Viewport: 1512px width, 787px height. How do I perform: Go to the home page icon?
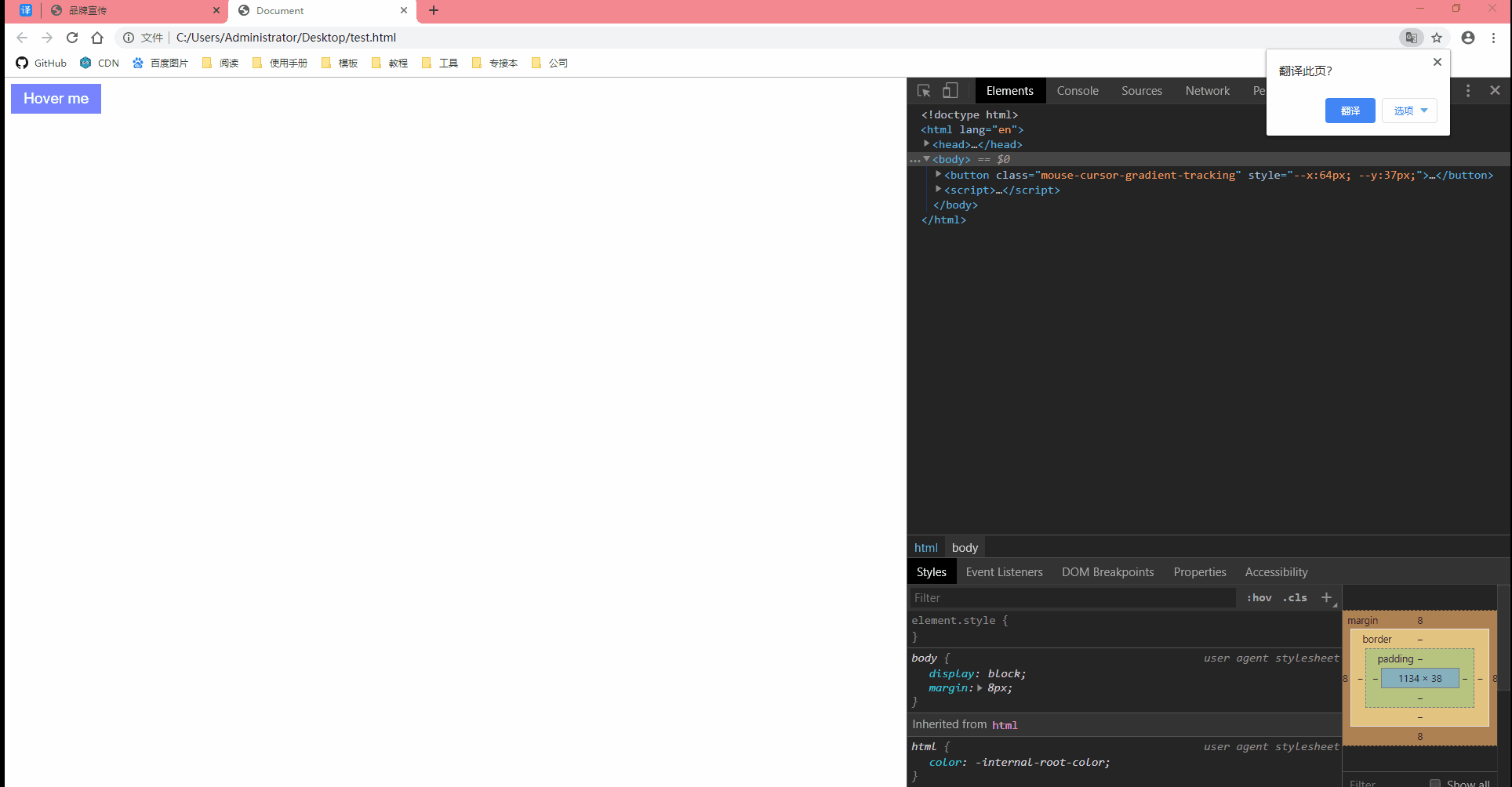tap(97, 38)
